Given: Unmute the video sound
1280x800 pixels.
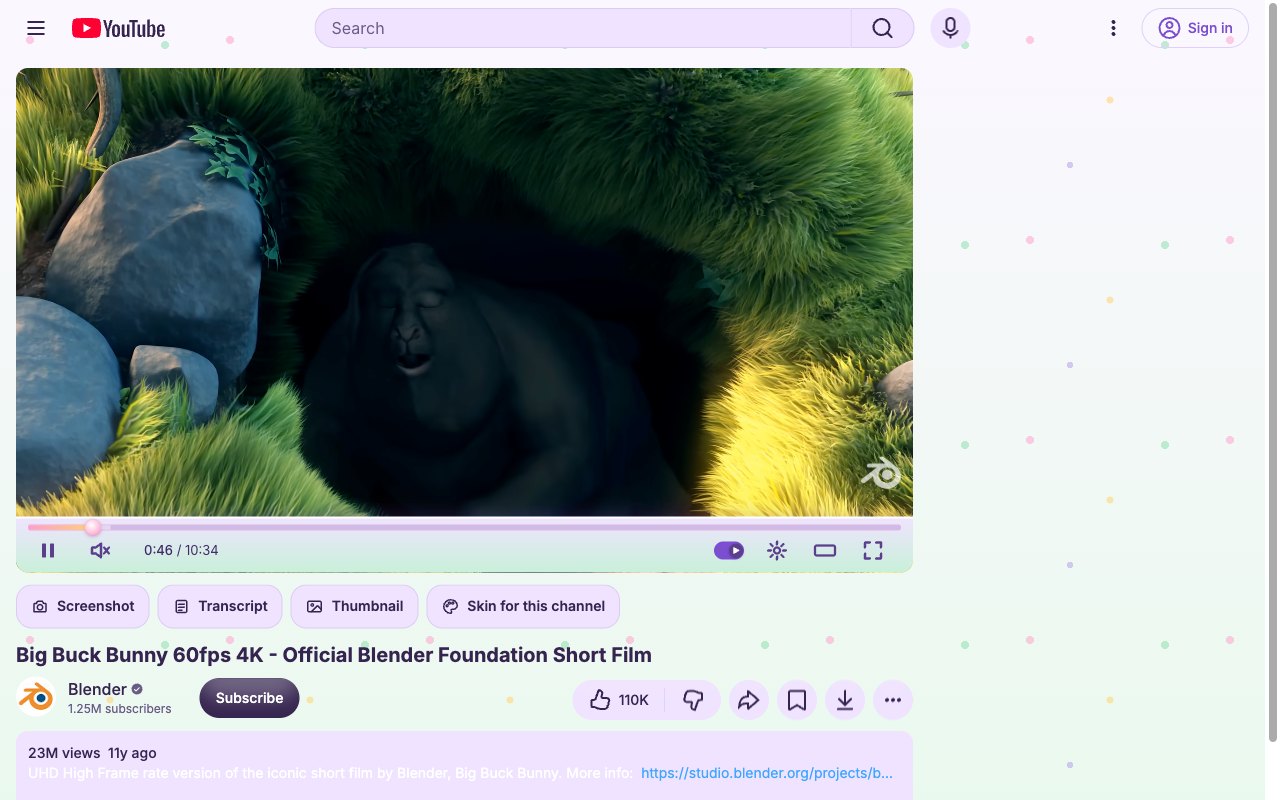Looking at the screenshot, I should pos(100,550).
